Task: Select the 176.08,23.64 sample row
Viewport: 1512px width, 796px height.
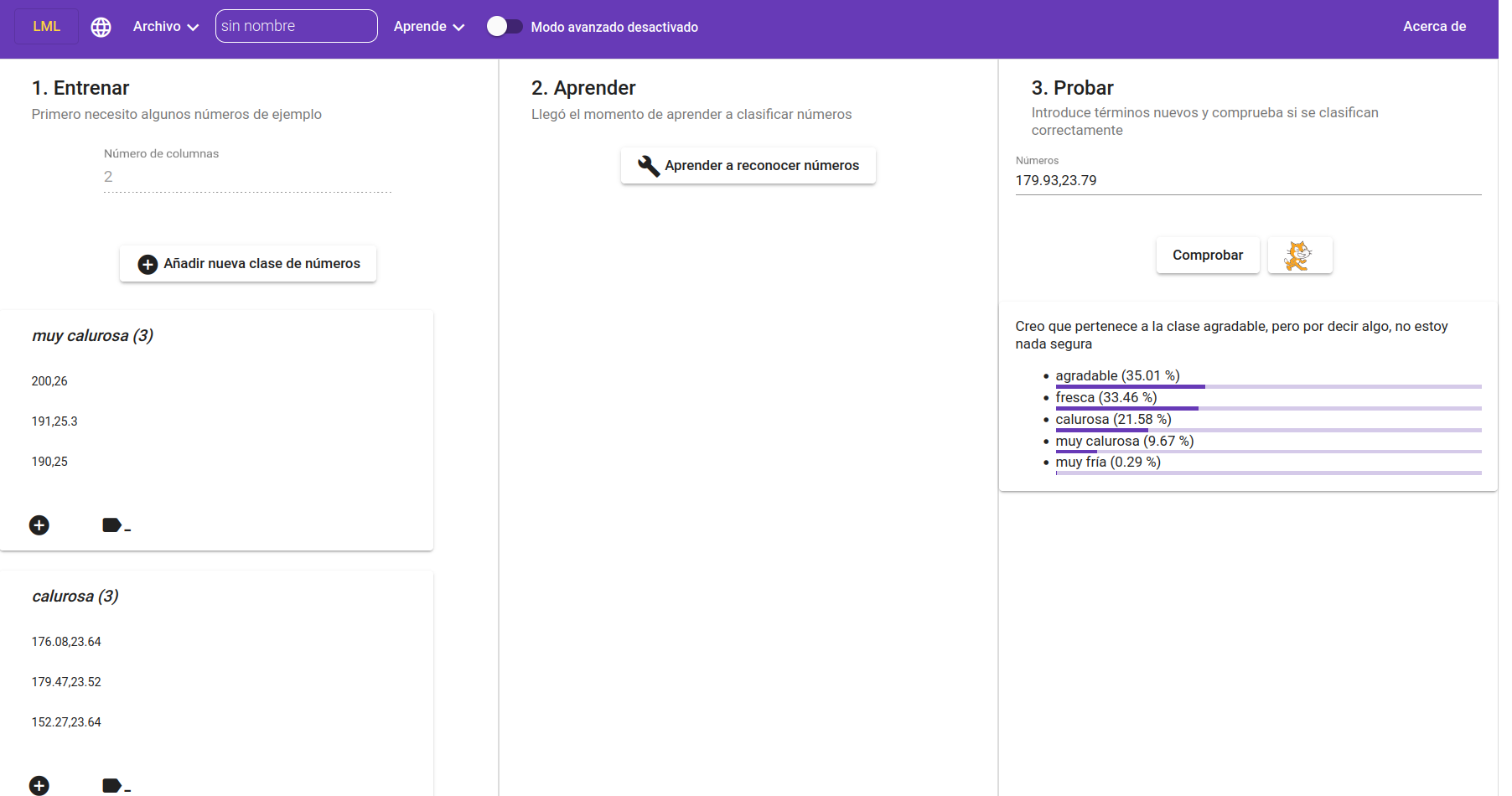Action: point(66,642)
